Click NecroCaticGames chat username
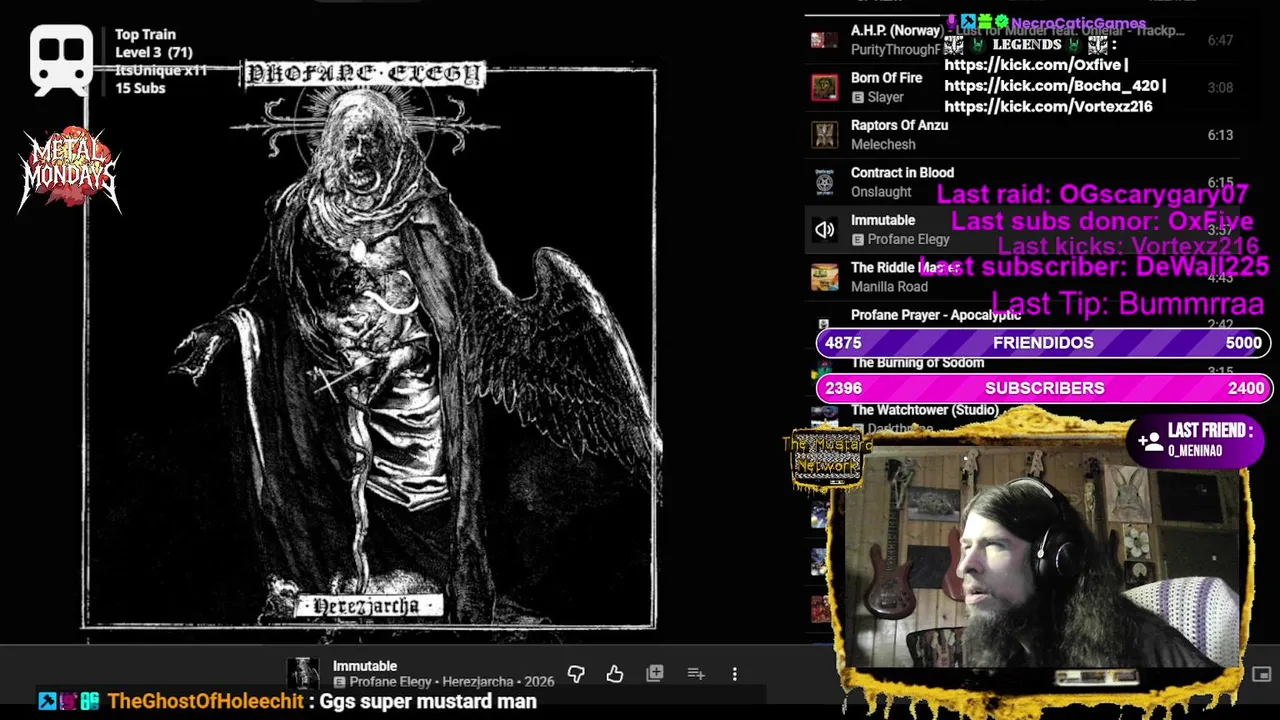 click(x=1078, y=23)
